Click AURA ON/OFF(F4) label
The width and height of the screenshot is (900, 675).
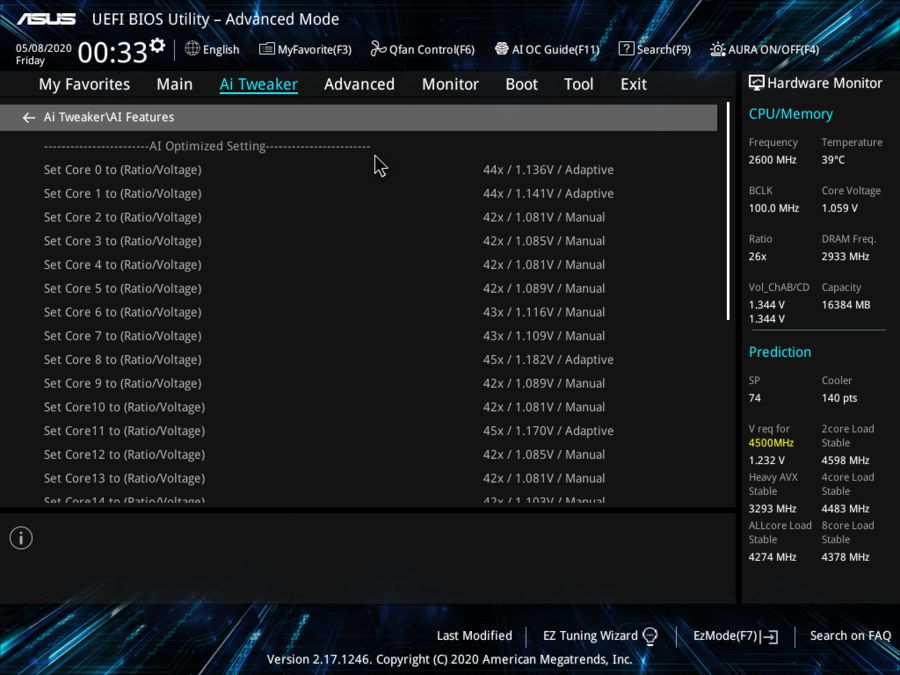tap(774, 50)
